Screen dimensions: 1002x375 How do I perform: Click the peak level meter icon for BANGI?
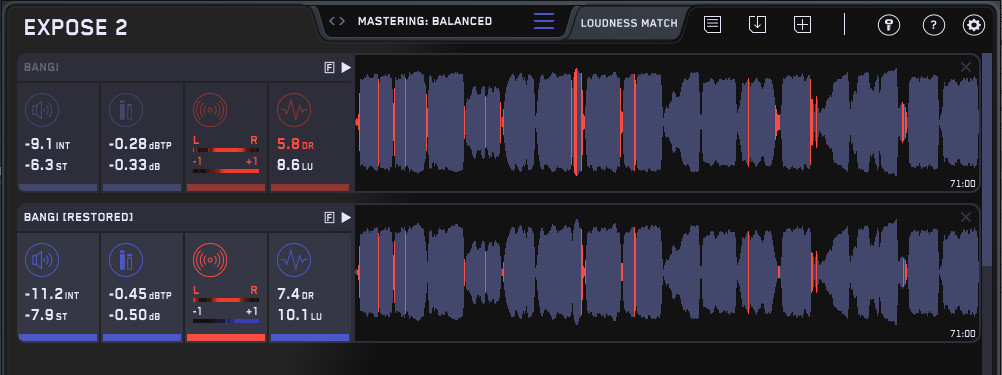pyautogui.click(x=126, y=110)
